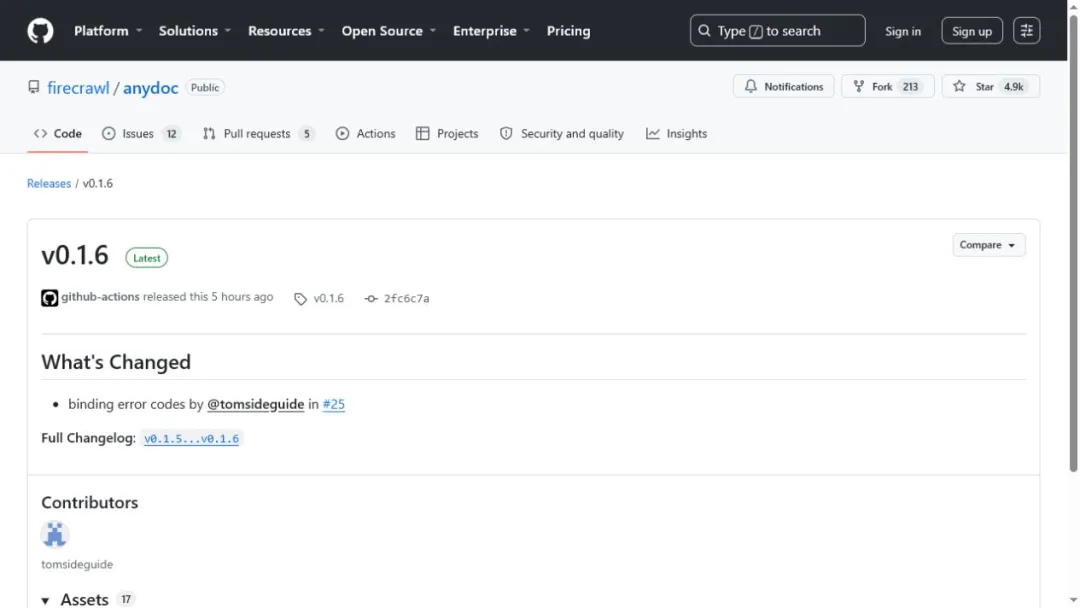This screenshot has height=608, width=1080.
Task: Click the Pull requests branch icon
Action: click(209, 134)
